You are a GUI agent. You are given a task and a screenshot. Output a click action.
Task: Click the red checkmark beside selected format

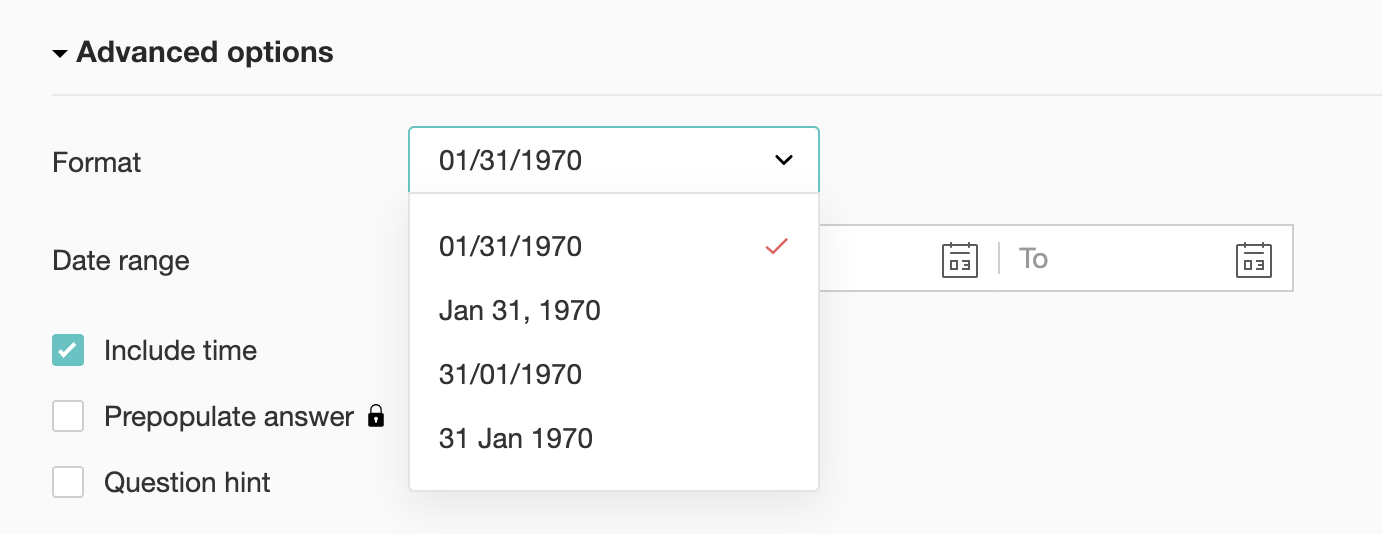coord(776,246)
